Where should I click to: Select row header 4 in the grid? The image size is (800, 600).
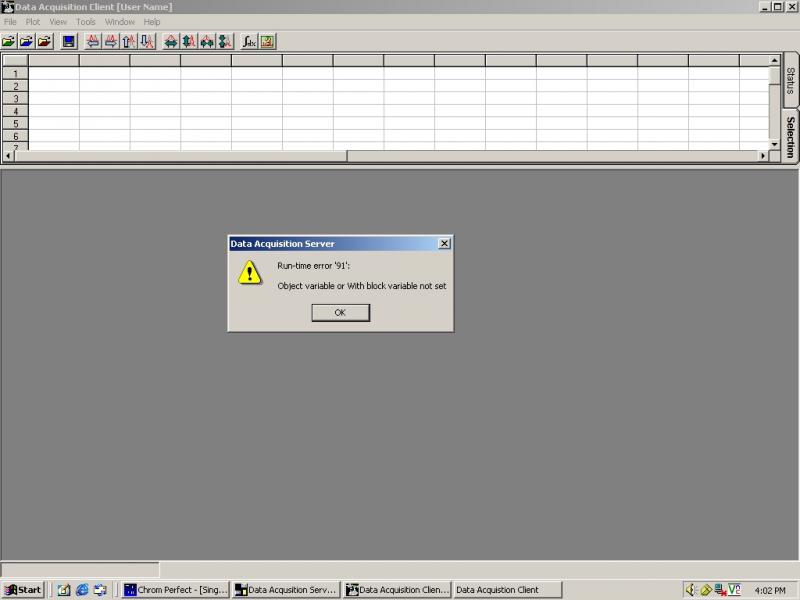click(x=15, y=111)
